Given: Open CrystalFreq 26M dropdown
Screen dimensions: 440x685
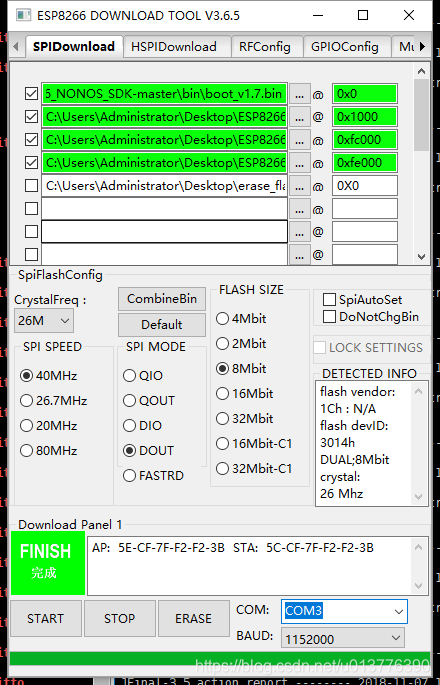Looking at the screenshot, I should point(44,321).
